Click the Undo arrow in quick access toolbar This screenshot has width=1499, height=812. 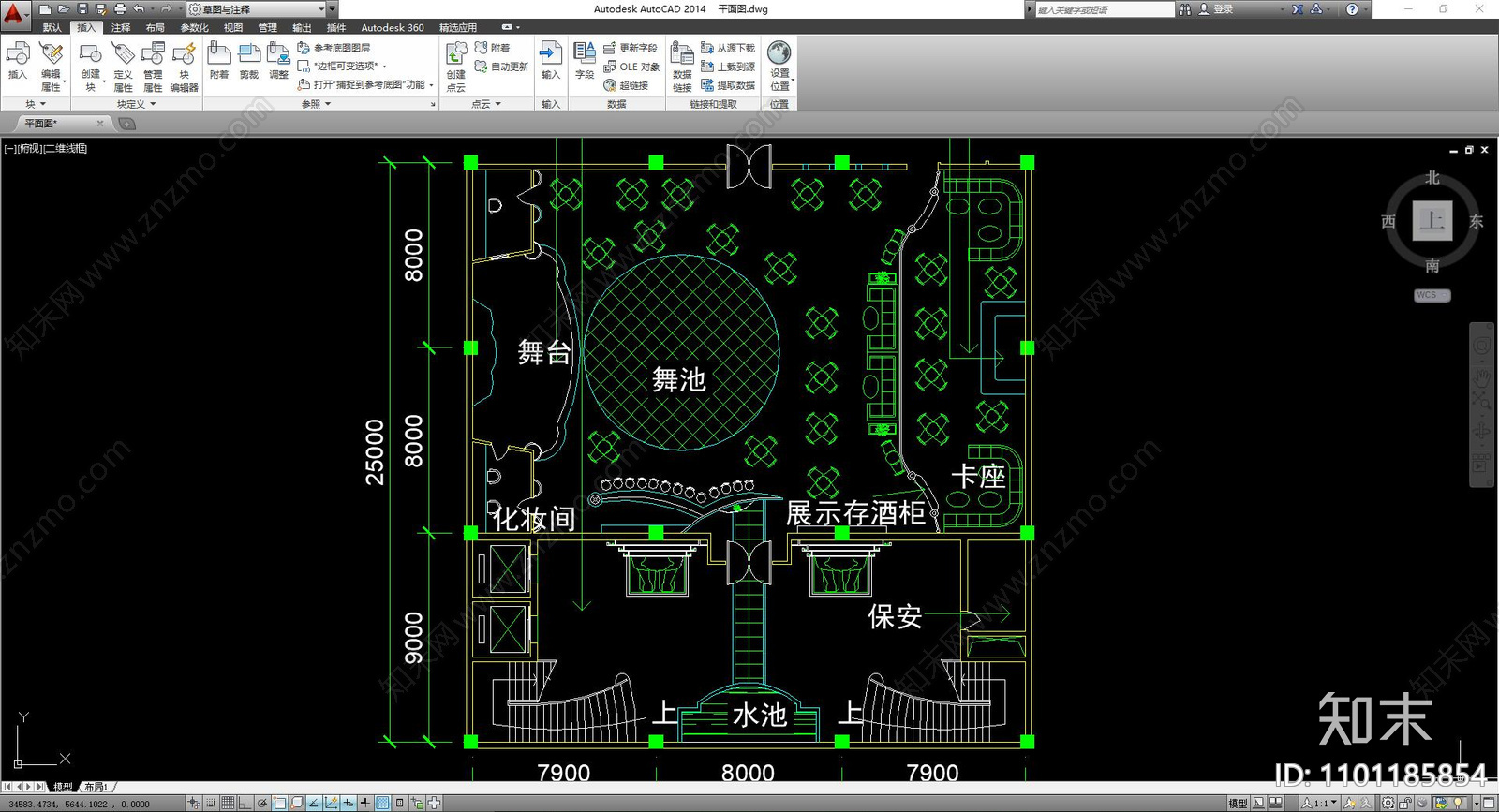click(x=138, y=8)
